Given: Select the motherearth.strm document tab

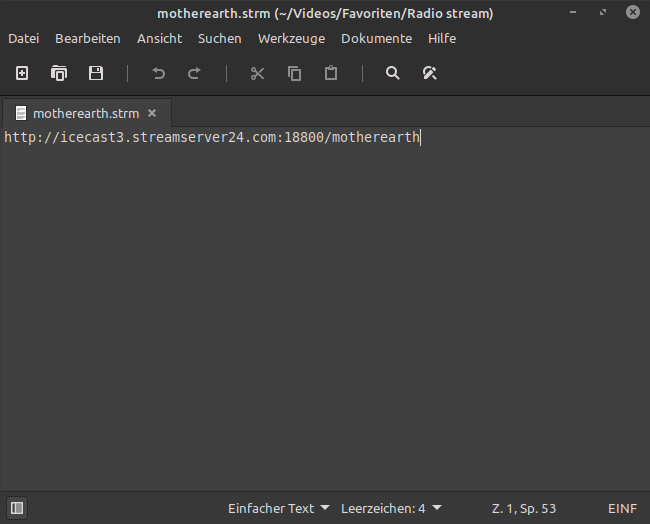Looking at the screenshot, I should click(x=86, y=113).
